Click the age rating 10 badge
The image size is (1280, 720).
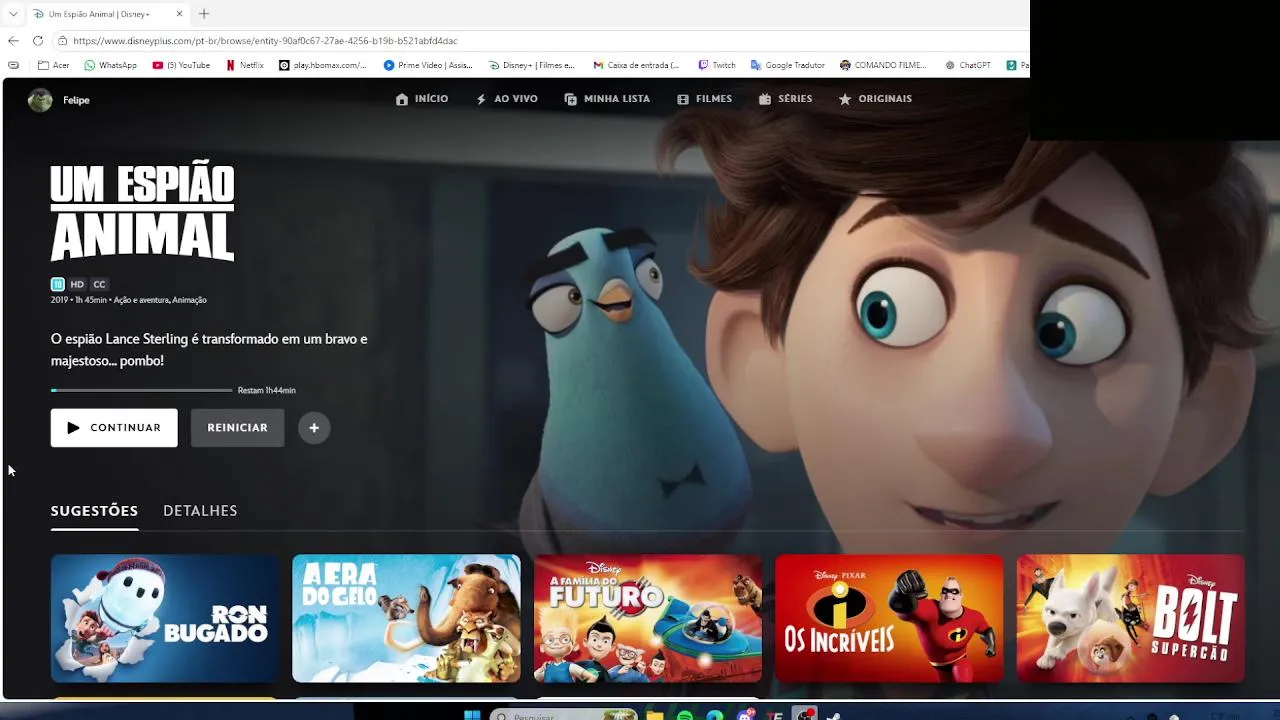58,285
